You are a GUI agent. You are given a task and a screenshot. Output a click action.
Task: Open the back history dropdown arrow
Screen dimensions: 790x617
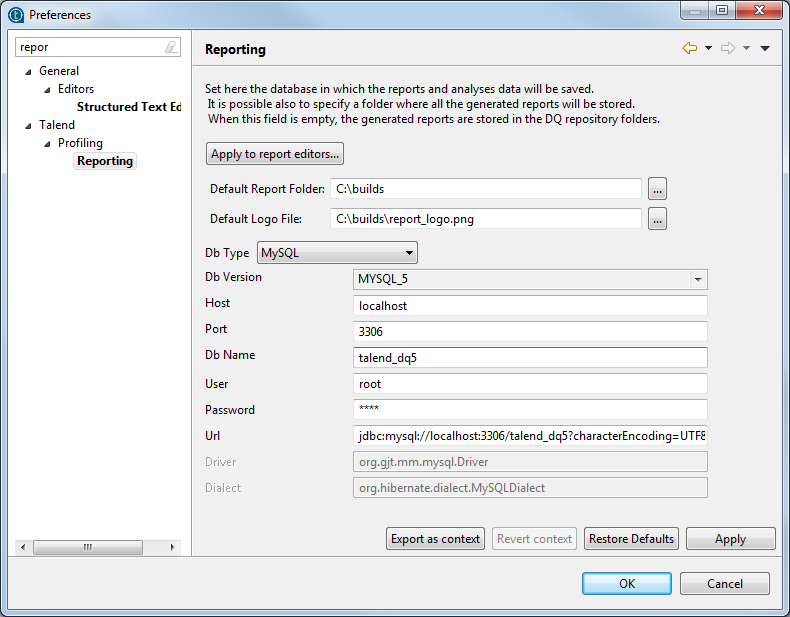click(x=708, y=48)
